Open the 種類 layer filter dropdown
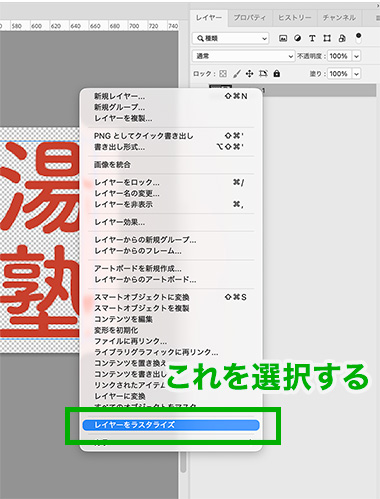Screen dimensions: 380x499 230,38
